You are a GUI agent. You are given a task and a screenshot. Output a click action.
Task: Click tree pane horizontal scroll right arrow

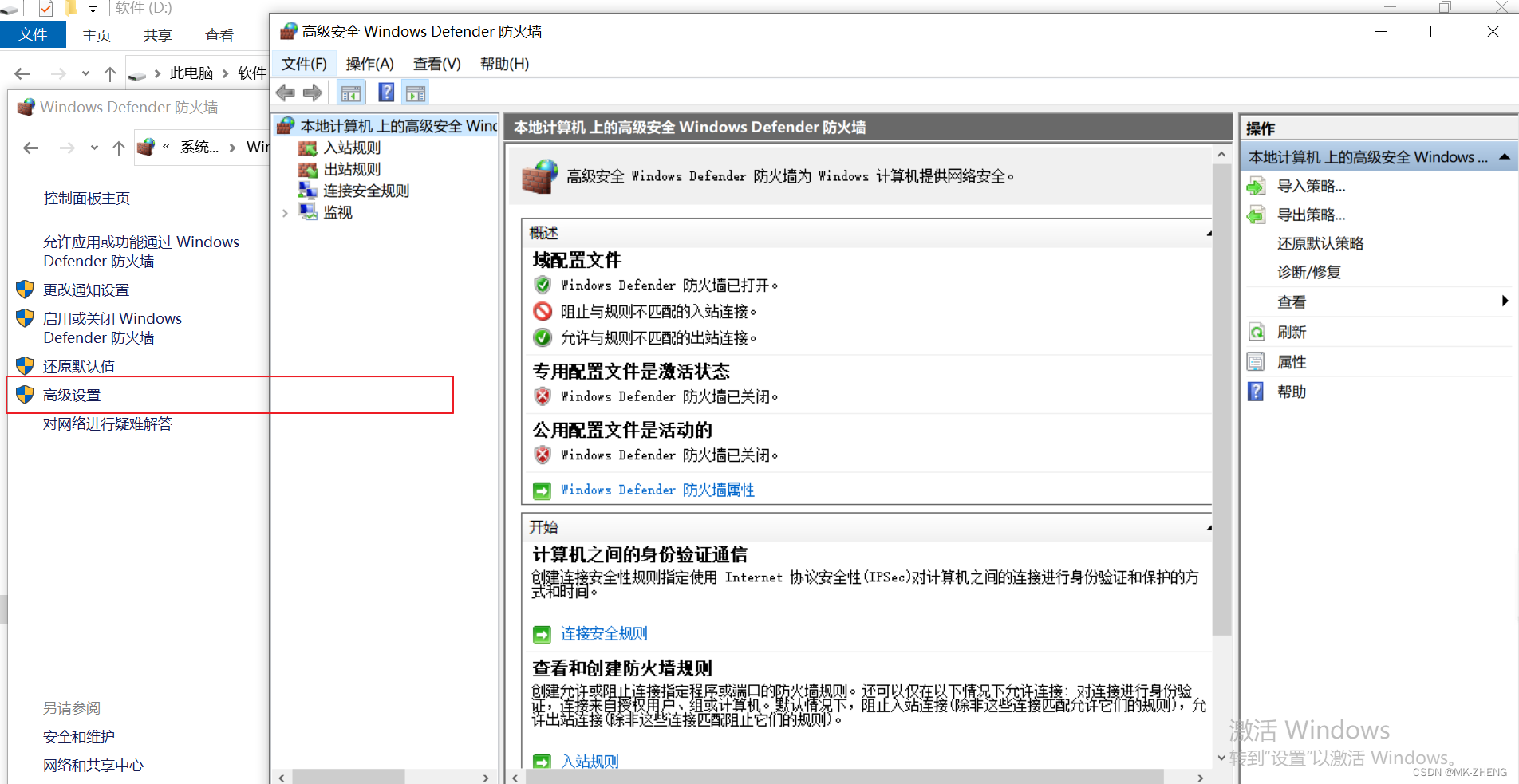pos(486,778)
